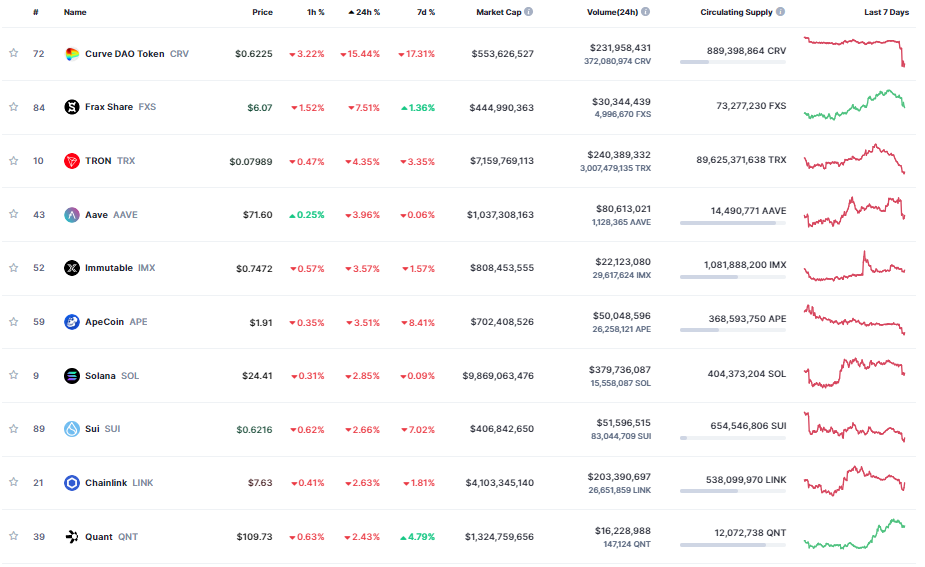Toggle the Solana watchlist star
Screen dimensions: 925x567
pos(14,375)
